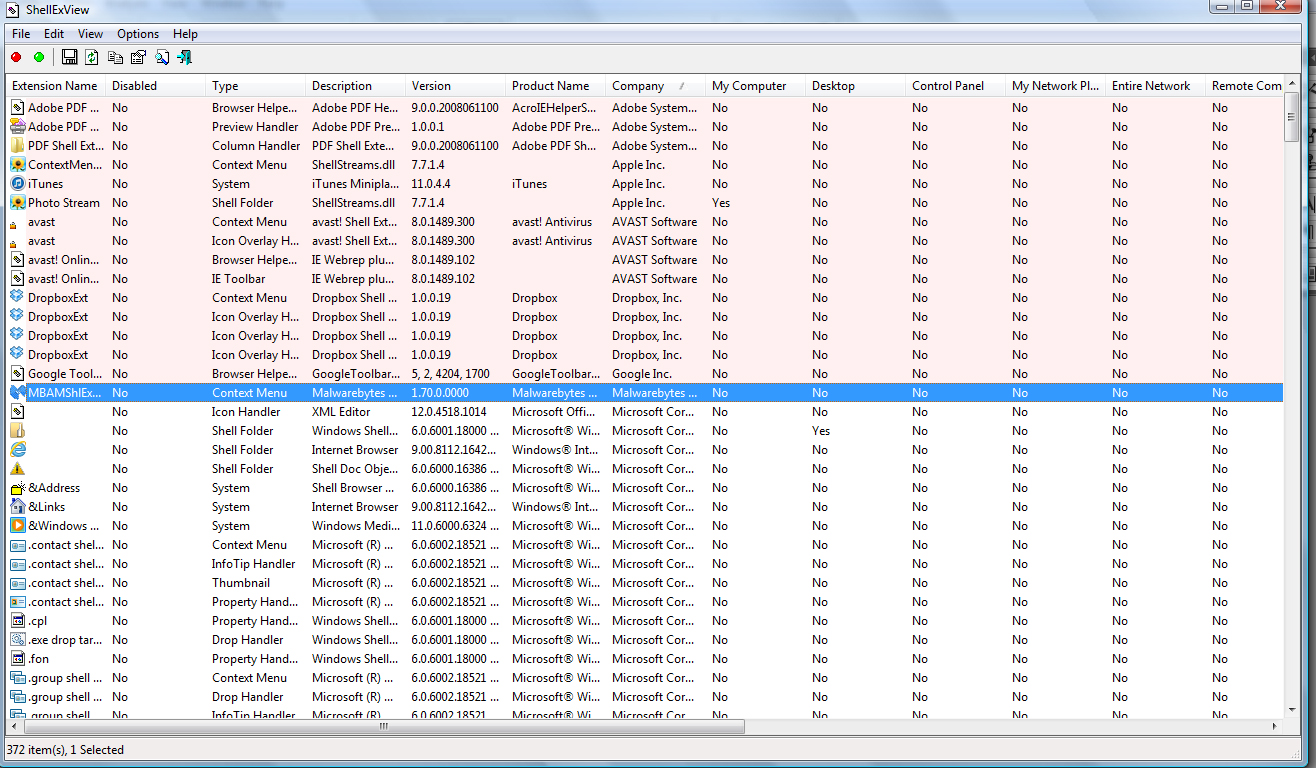Click the XML Editor Icon Handler row icon
Image resolution: width=1316 pixels, height=768 pixels.
pyautogui.click(x=18, y=412)
